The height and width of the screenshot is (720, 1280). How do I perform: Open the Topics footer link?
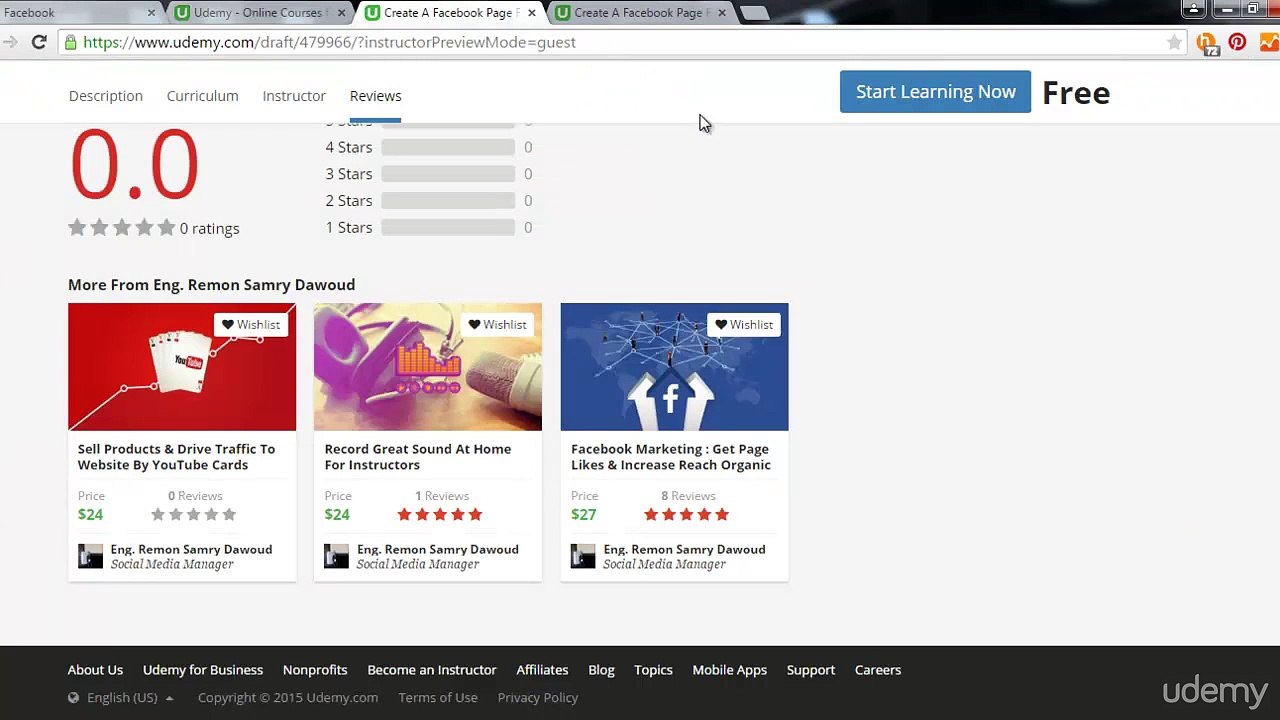pyautogui.click(x=653, y=670)
